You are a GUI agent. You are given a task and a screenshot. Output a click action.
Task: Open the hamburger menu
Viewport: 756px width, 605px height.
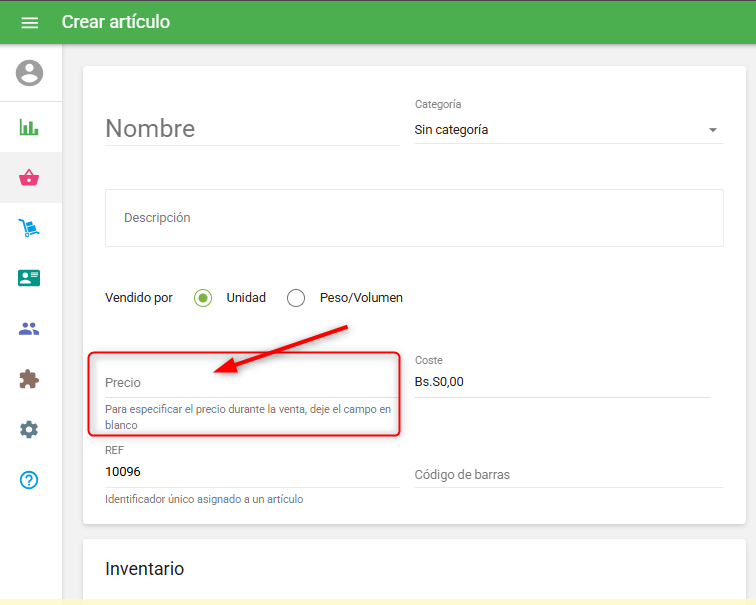[30, 22]
